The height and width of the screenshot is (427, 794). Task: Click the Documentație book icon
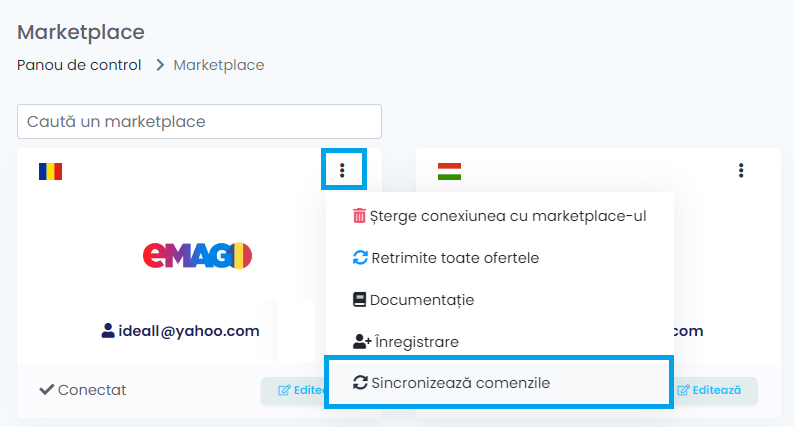point(359,299)
